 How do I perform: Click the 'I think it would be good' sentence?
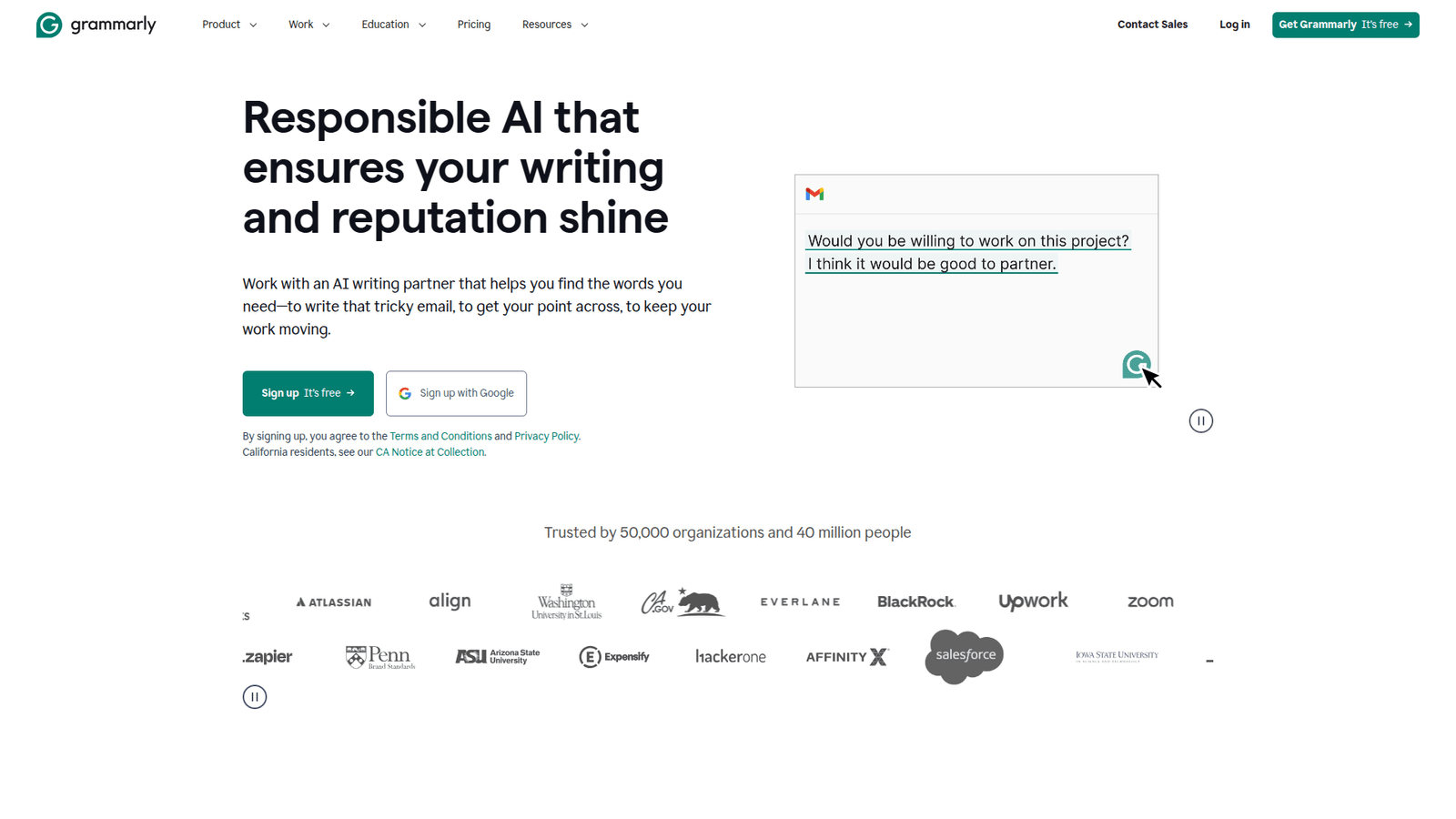[932, 264]
